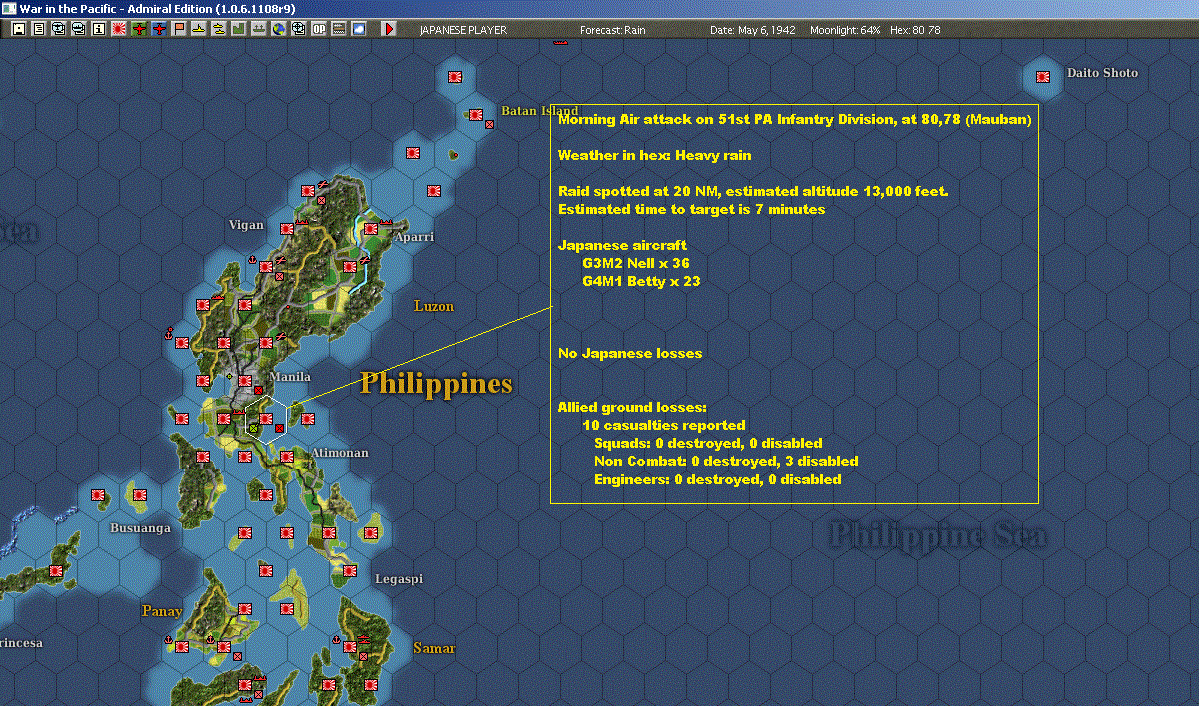Open the two yellow ships icon
This screenshot has width=1199, height=706.
219,29
